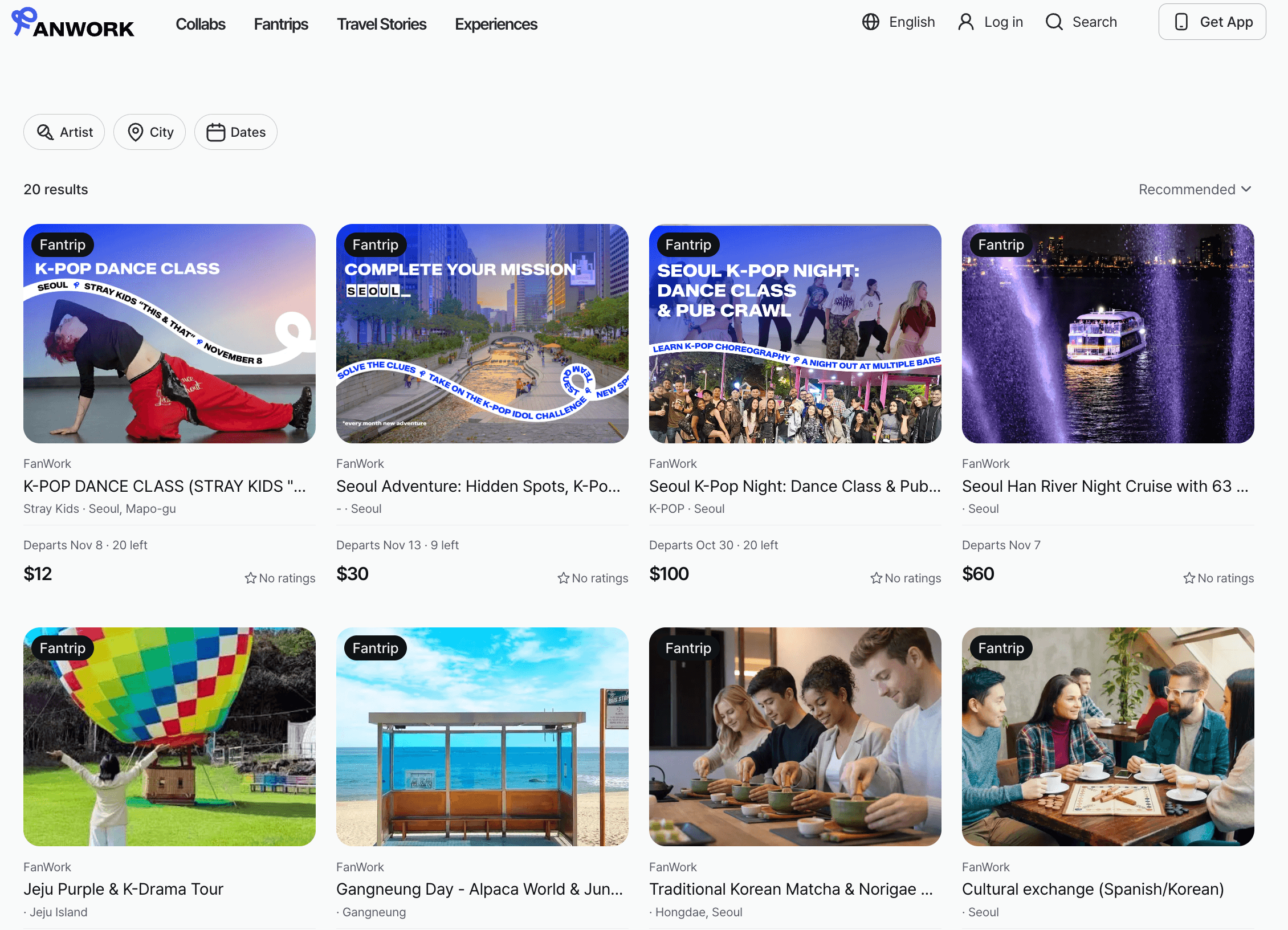Open Seoul Adventure: Hidden Spots title
The height and width of the screenshot is (930, 1288).
(478, 486)
